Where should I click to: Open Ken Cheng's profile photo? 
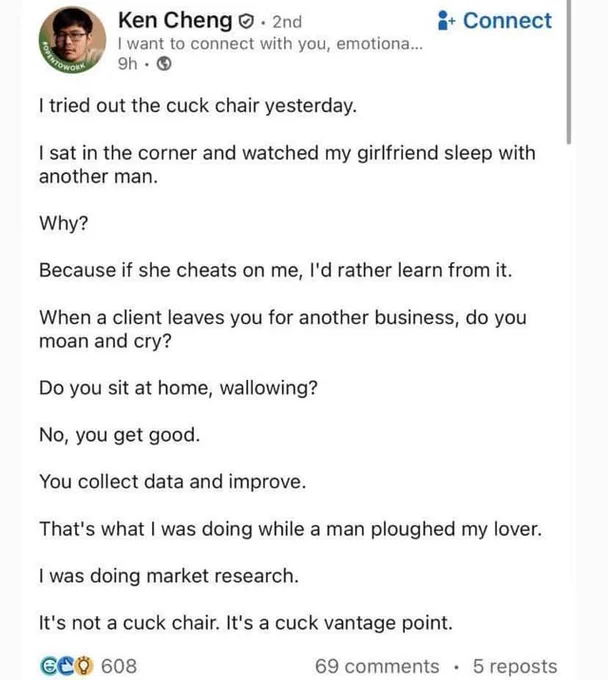(72, 40)
